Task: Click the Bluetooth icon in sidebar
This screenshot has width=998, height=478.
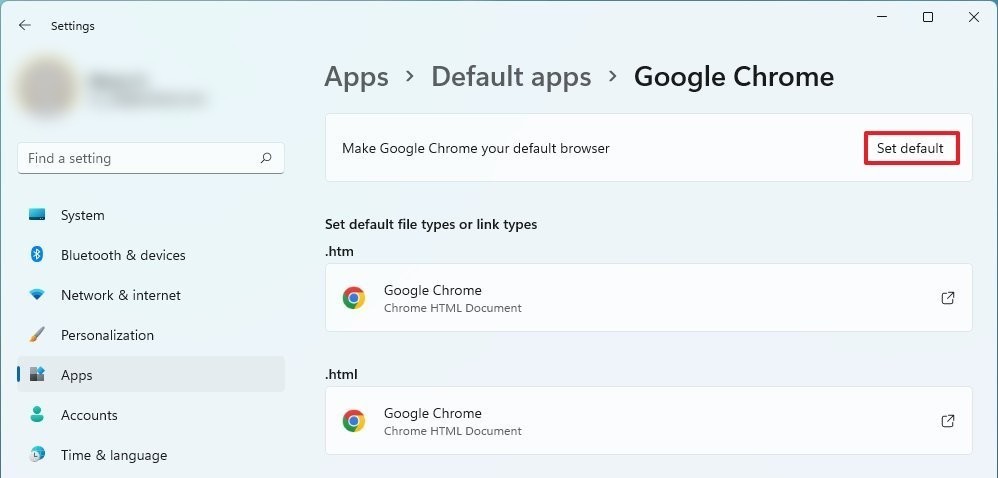Action: (37, 255)
